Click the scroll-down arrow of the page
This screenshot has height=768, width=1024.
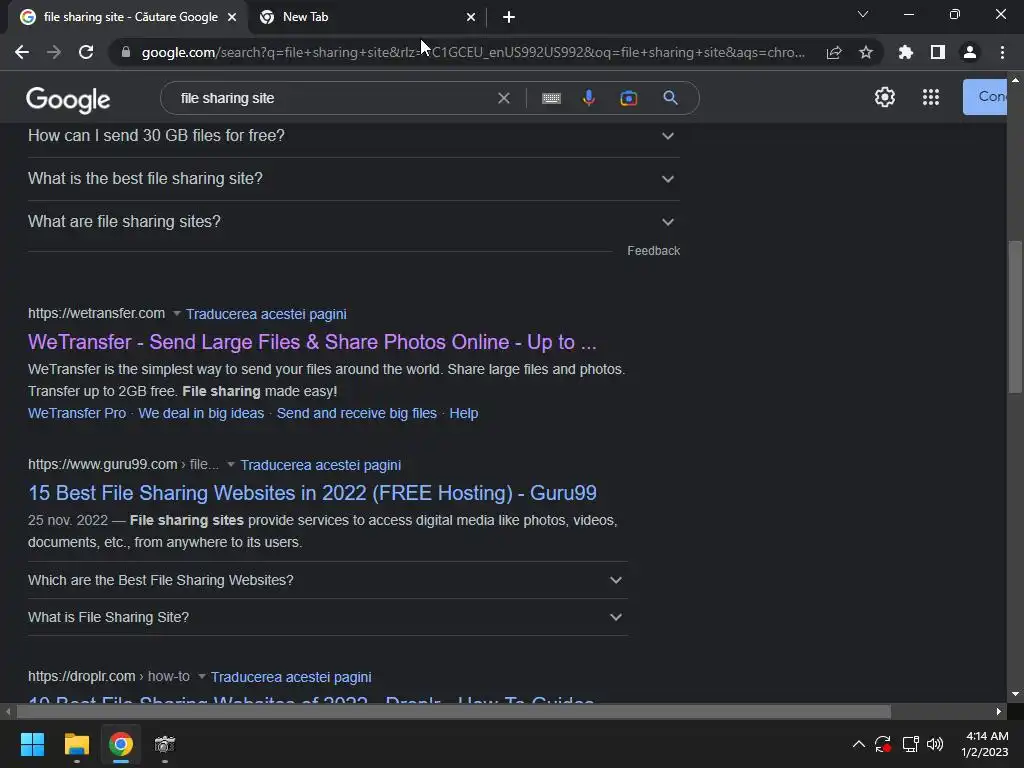pos(1015,694)
